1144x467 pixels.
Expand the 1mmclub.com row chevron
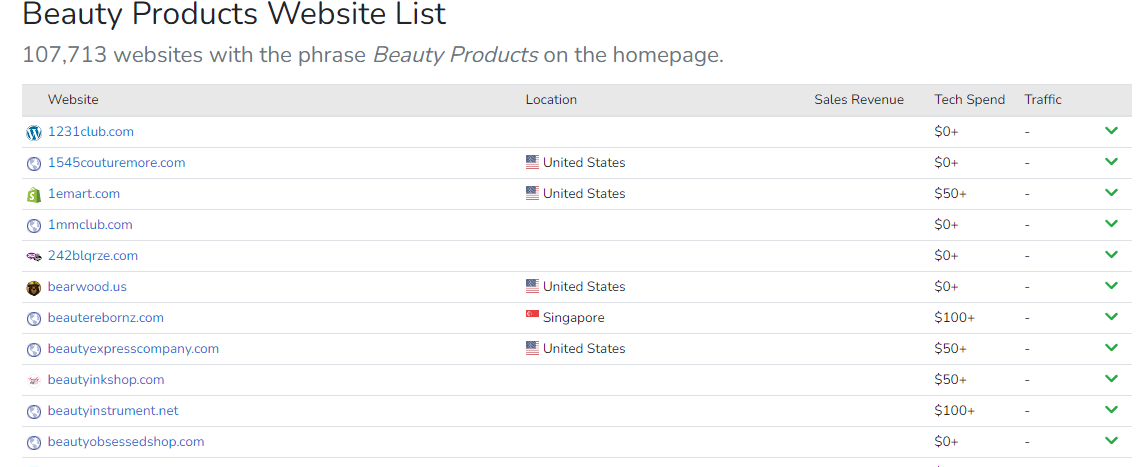(1111, 223)
